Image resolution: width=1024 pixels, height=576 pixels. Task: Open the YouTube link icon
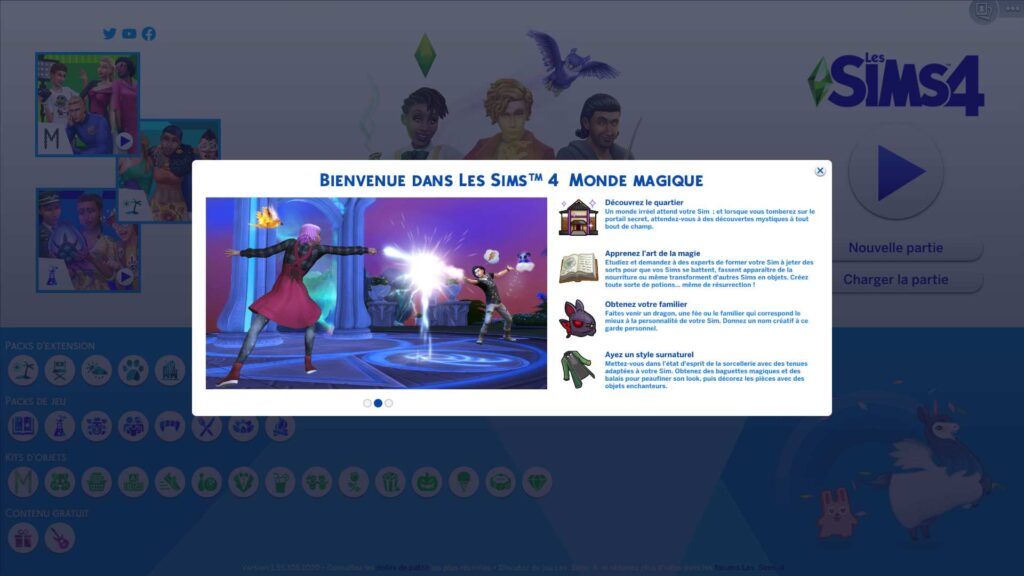[x=129, y=33]
